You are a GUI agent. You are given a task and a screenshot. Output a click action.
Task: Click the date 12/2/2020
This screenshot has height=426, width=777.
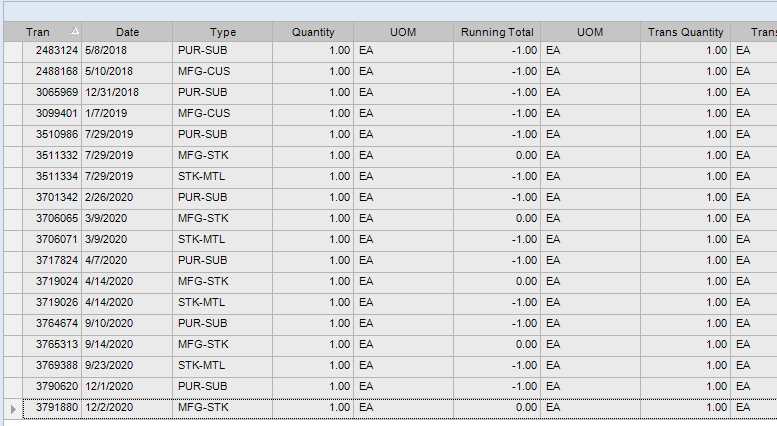click(x=109, y=407)
